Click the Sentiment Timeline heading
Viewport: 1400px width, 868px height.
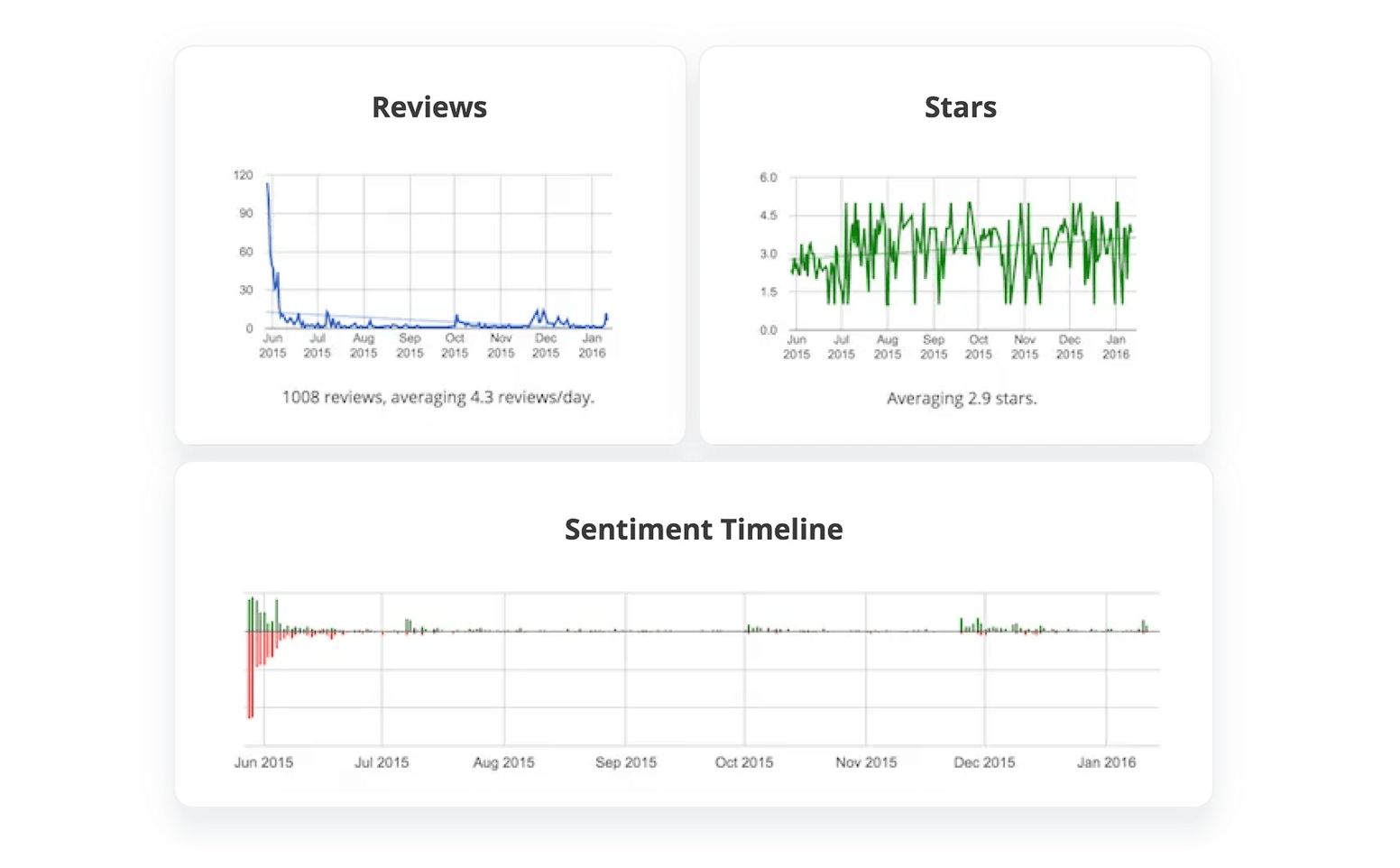tap(704, 530)
